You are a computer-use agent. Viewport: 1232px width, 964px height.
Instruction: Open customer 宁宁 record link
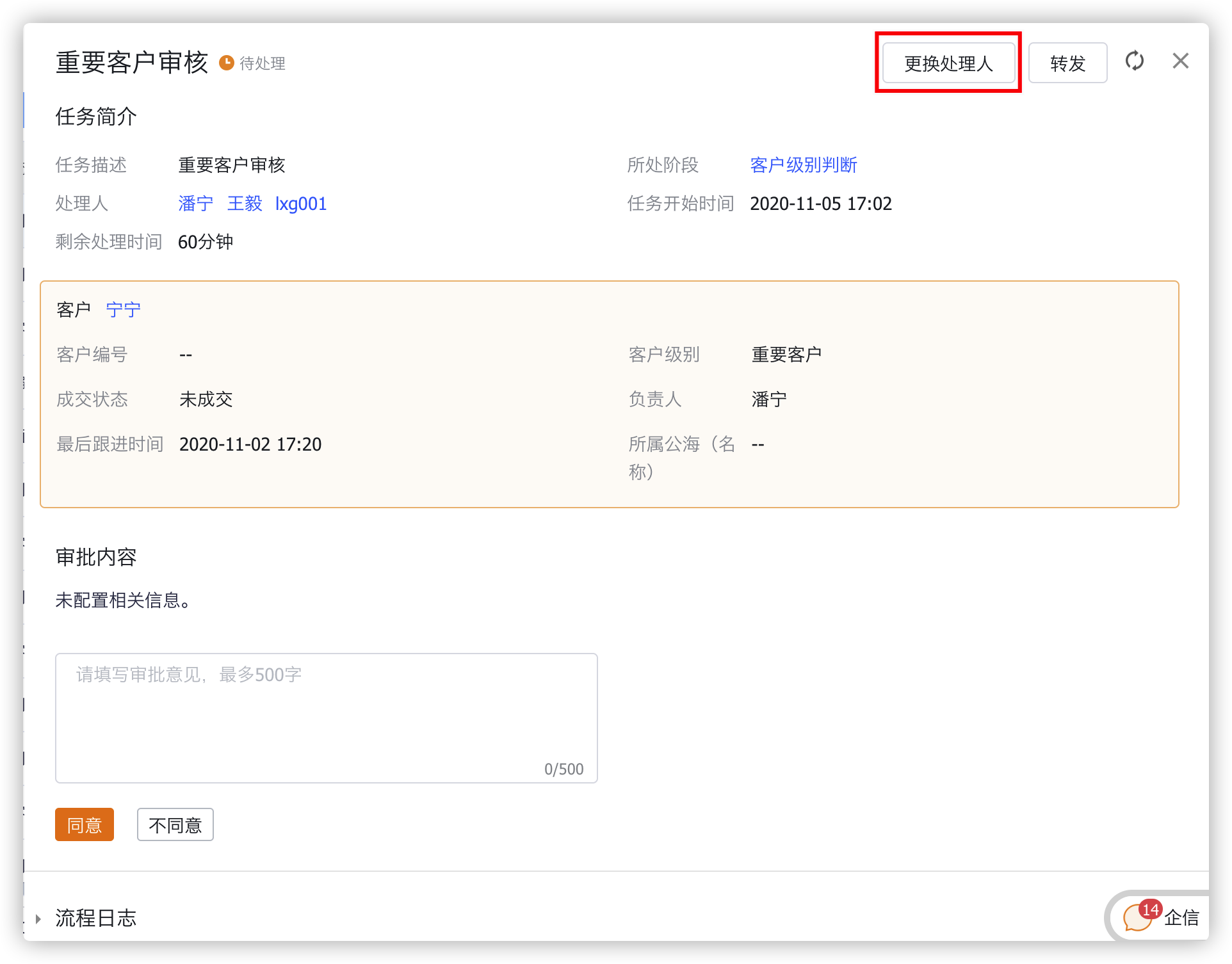(x=123, y=310)
